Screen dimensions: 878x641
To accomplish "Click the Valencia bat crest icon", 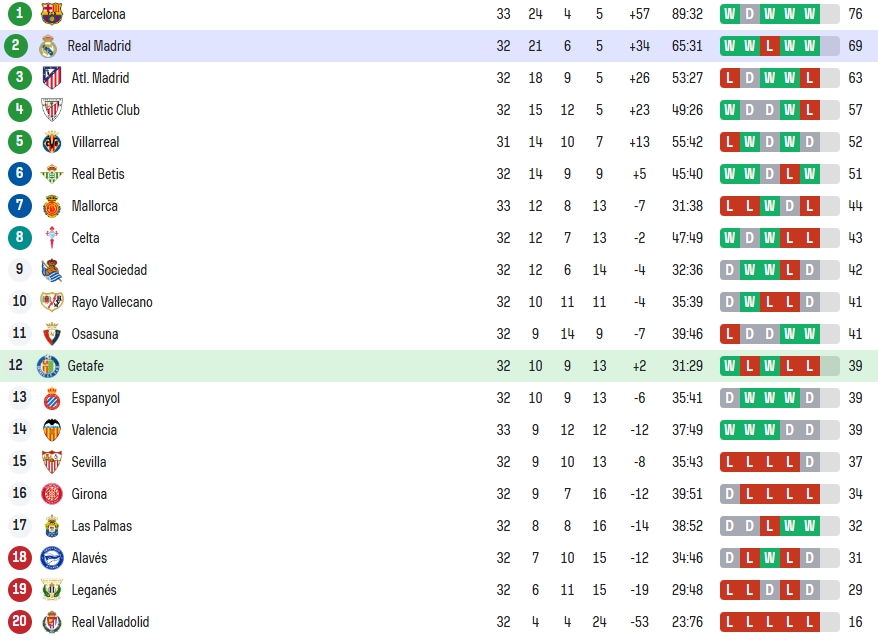I will point(52,430).
